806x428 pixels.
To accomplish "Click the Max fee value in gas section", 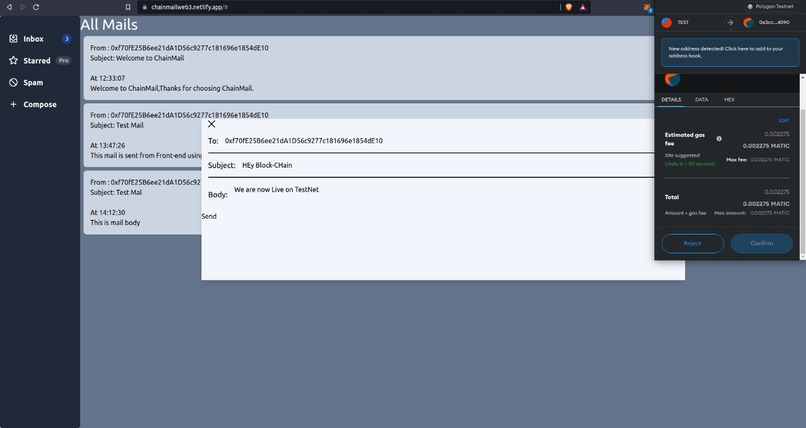I will point(770,160).
